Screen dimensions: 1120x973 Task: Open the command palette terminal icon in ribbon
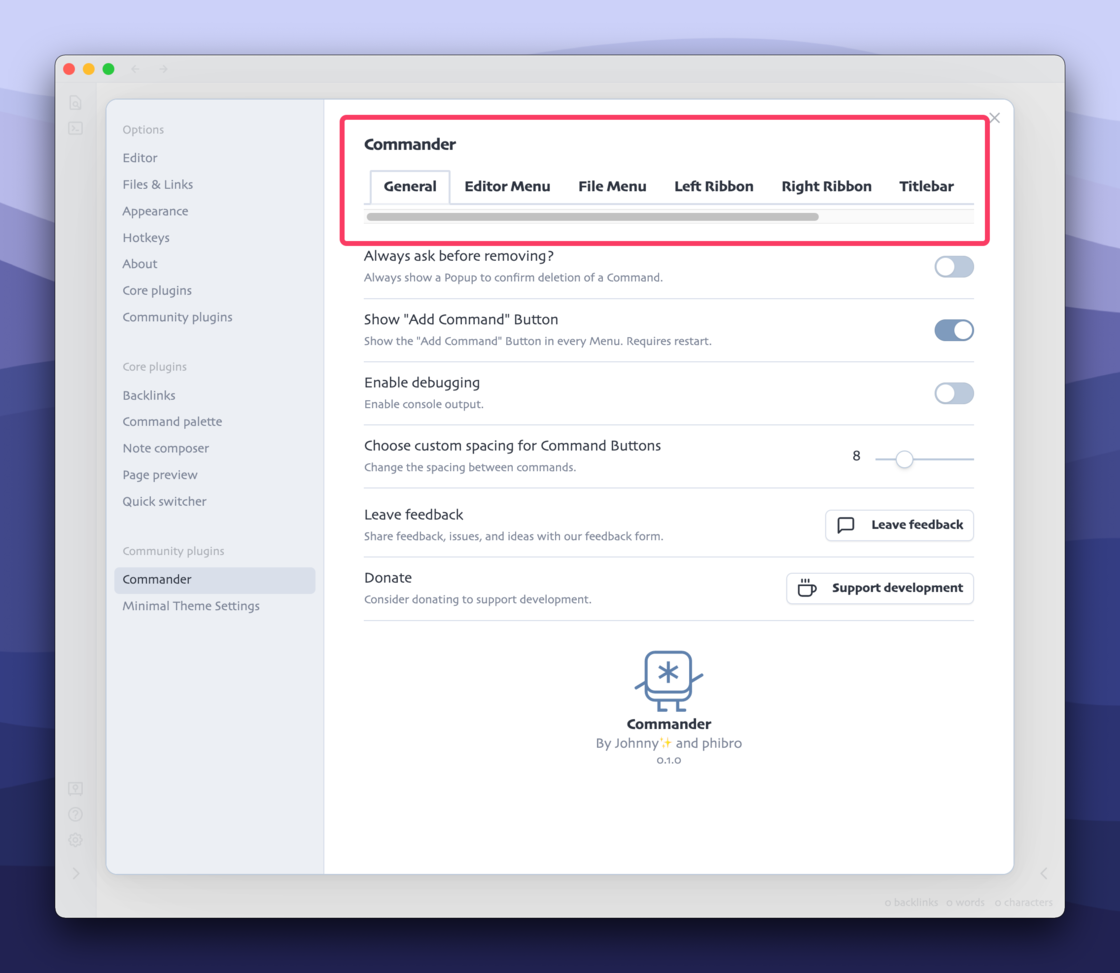pyautogui.click(x=75, y=129)
